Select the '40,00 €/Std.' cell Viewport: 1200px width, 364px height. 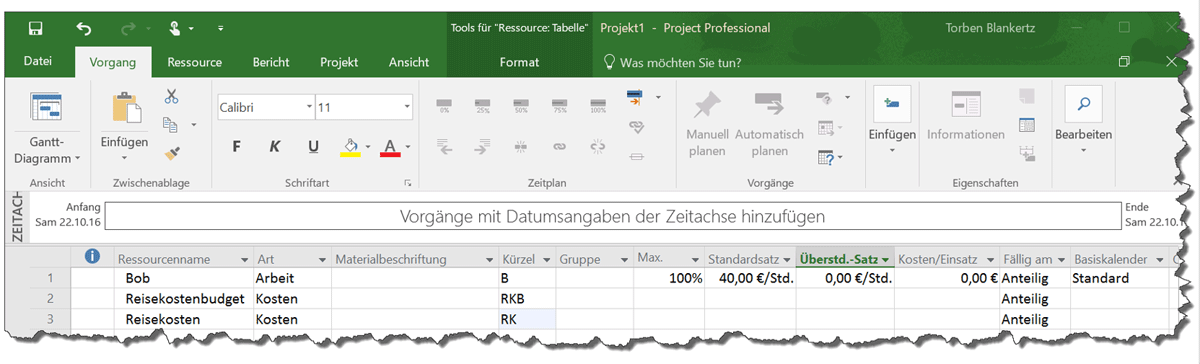pos(751,278)
